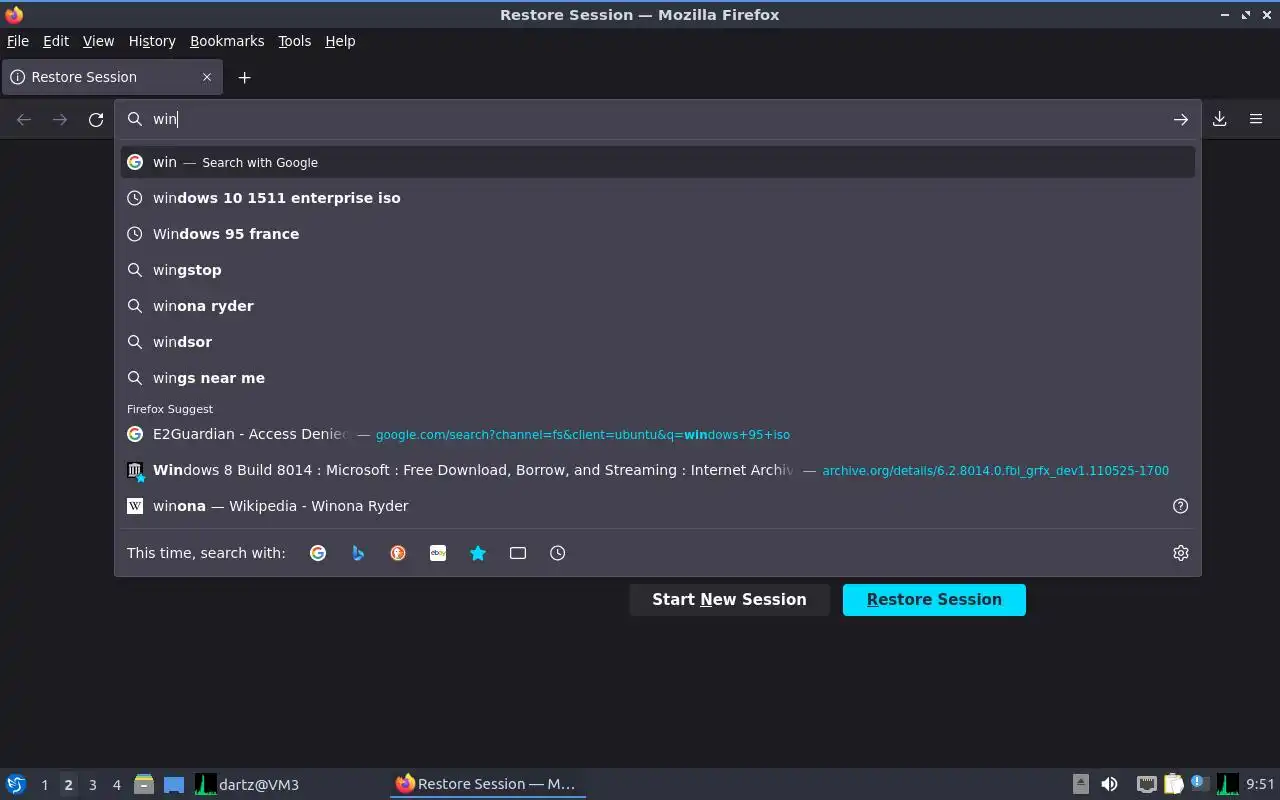1280x800 pixels.
Task: Open the 'E2Guardian - Access Denied' suggestion
Action: point(658,434)
